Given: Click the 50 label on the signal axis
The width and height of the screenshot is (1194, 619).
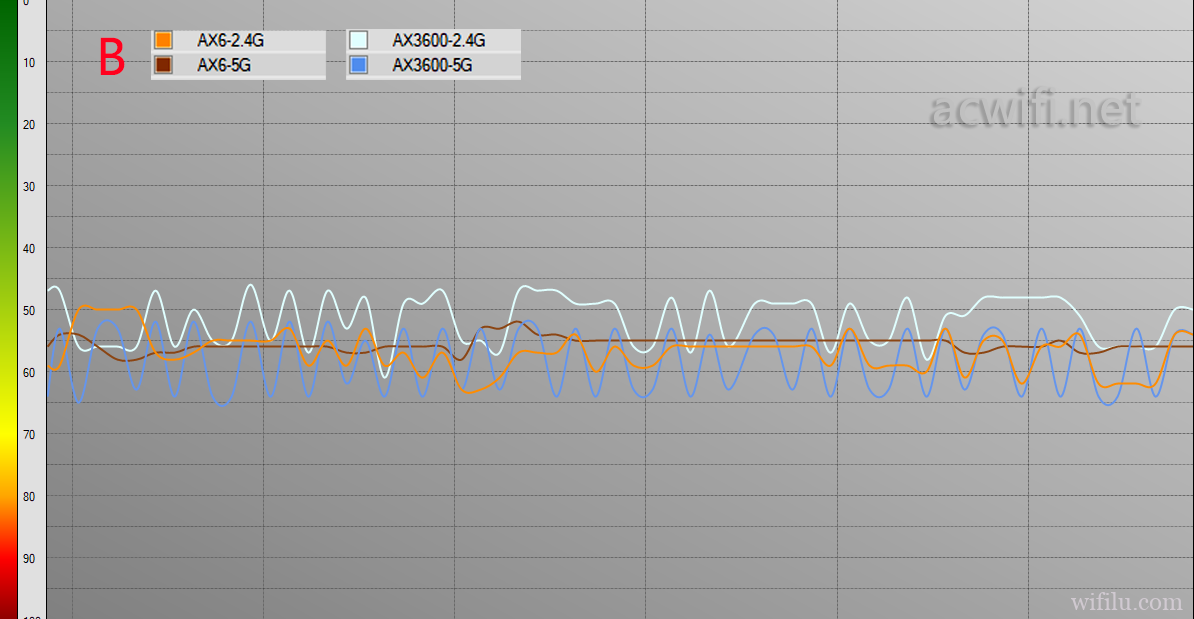Looking at the screenshot, I should (29, 311).
